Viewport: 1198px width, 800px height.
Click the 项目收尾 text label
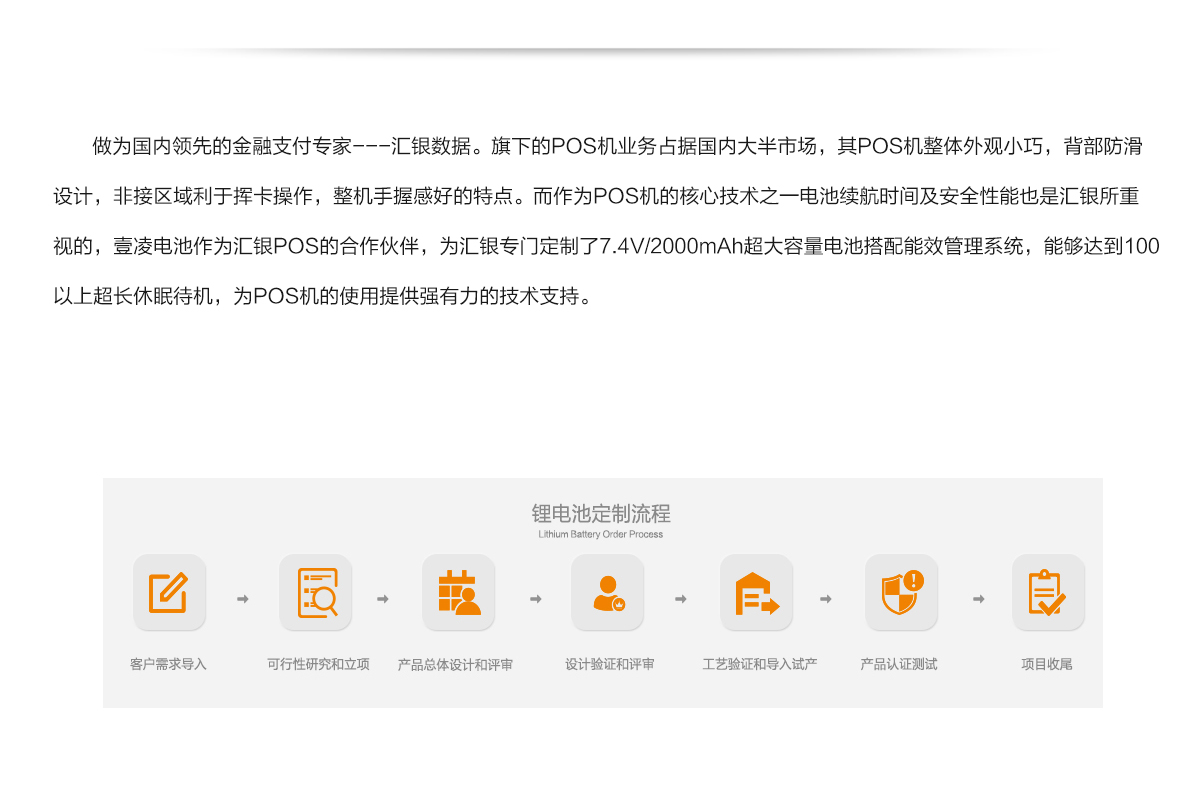pos(1046,664)
